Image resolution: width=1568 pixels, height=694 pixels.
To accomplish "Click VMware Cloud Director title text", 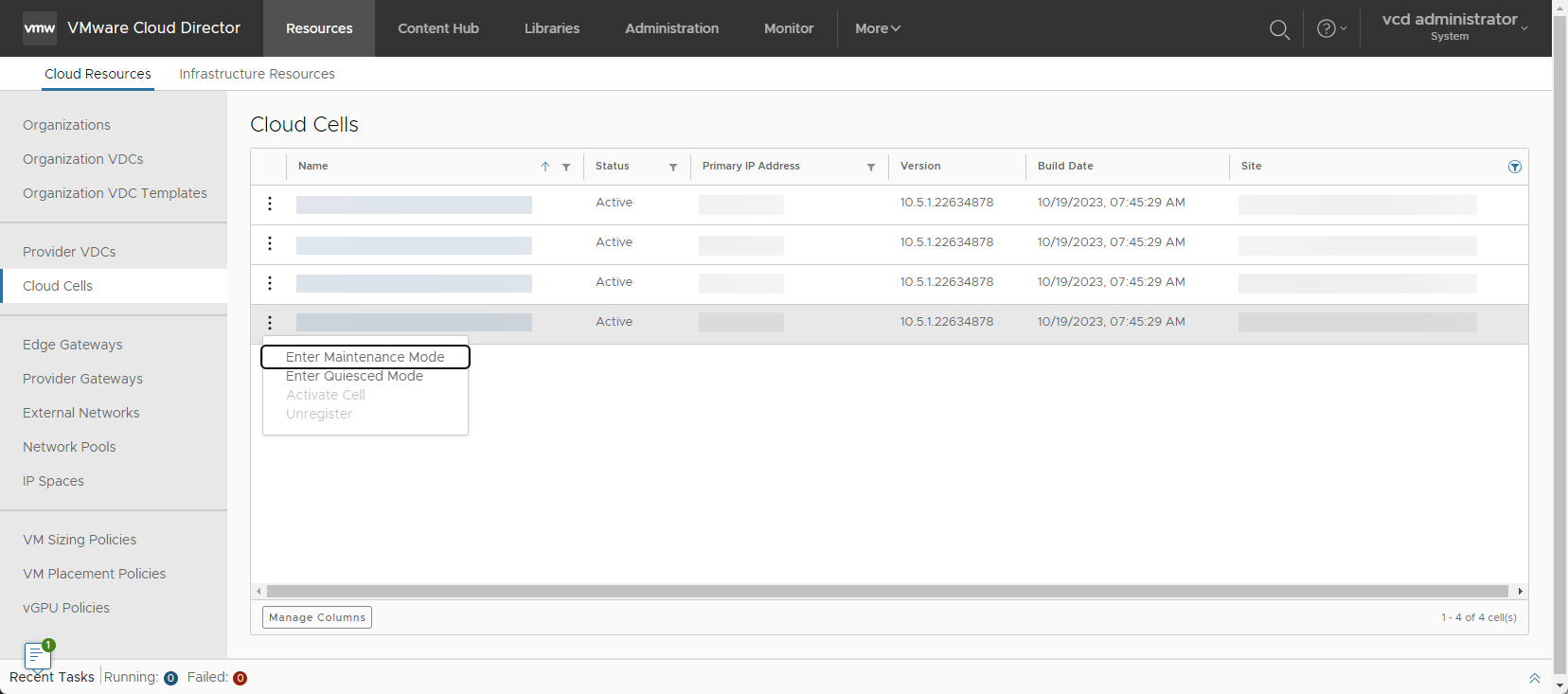I will pyautogui.click(x=154, y=27).
